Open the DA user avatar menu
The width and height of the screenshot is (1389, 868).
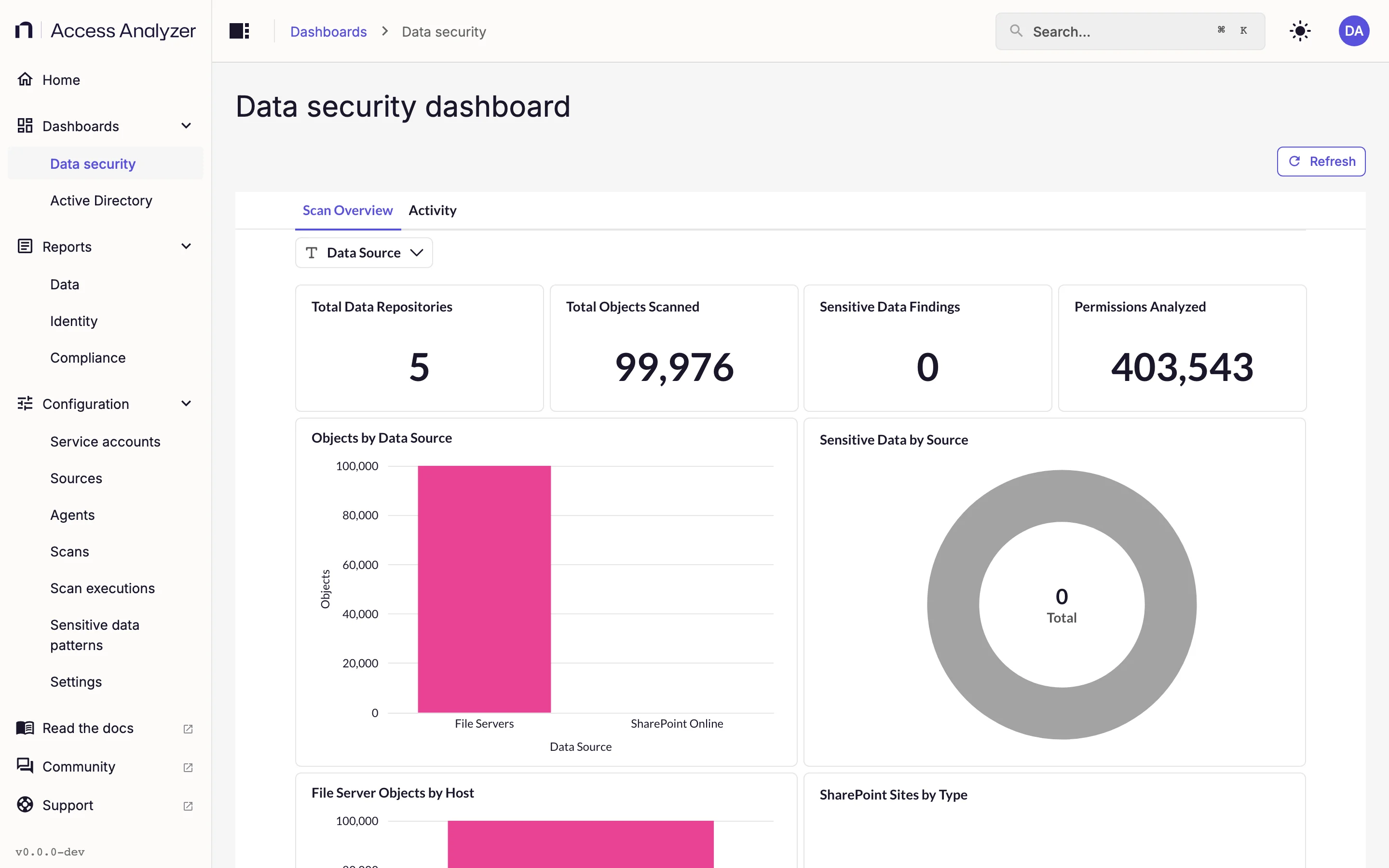point(1353,31)
